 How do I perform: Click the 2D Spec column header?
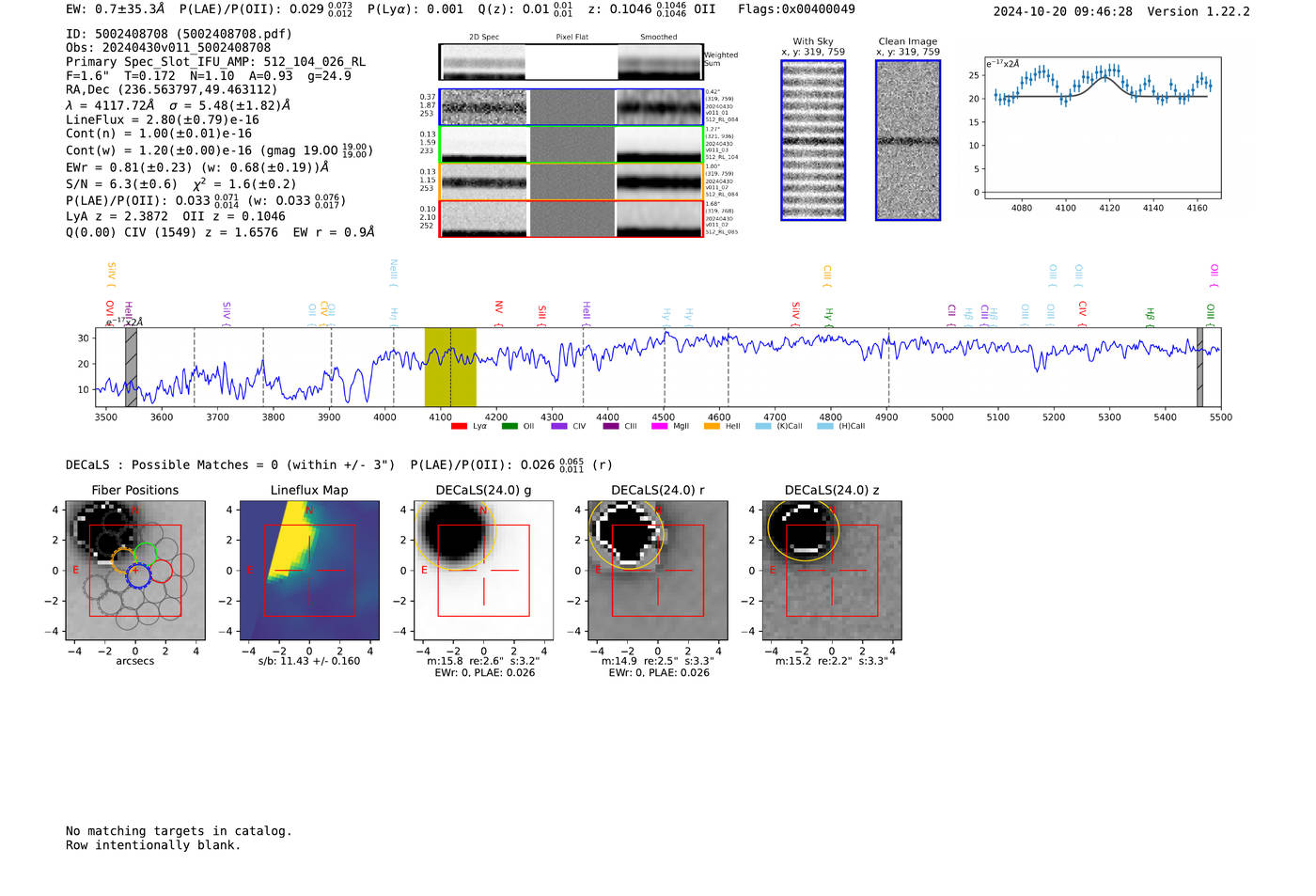click(484, 38)
